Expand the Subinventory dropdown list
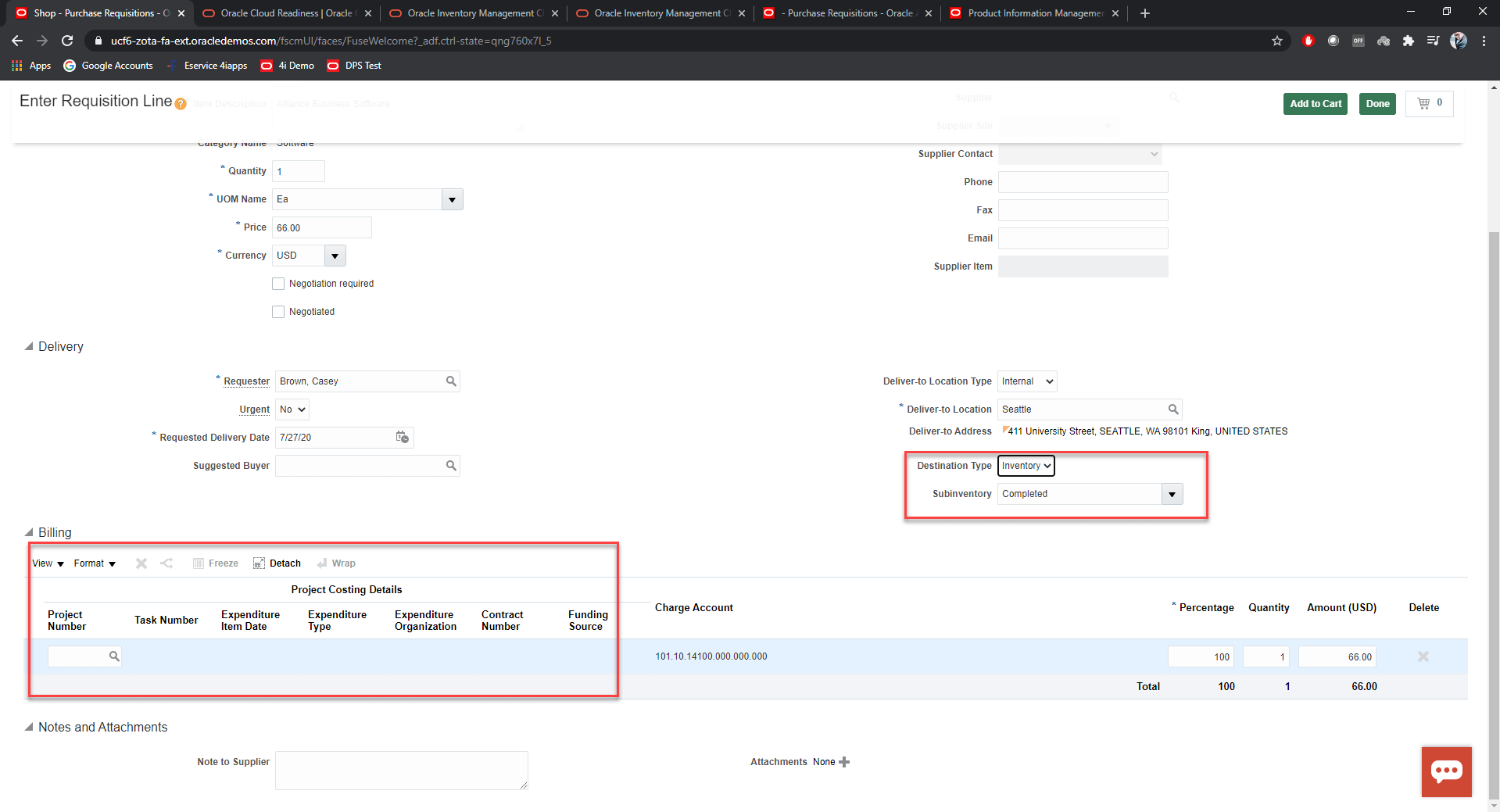1500x812 pixels. click(1171, 494)
